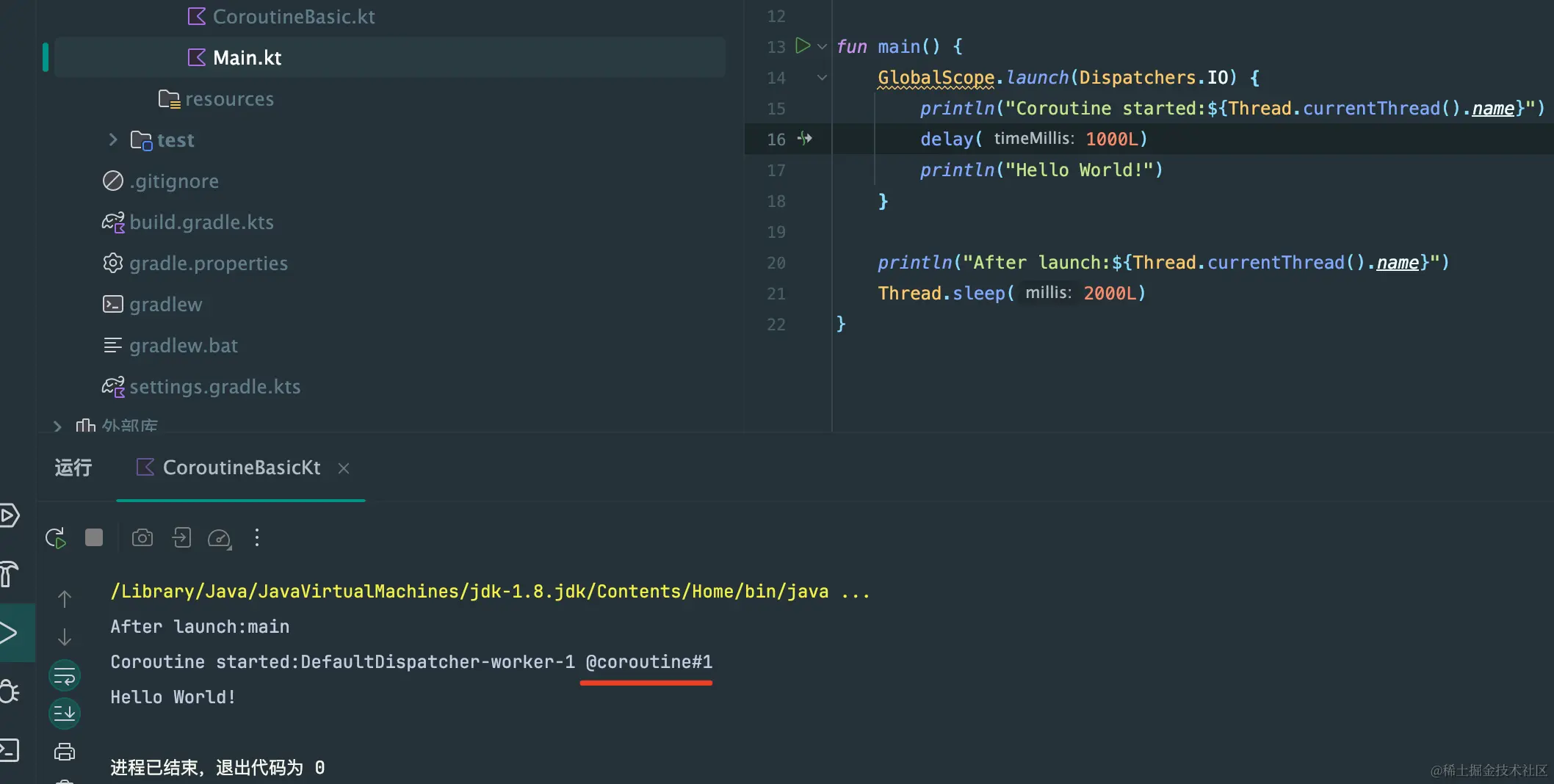Image resolution: width=1554 pixels, height=784 pixels.
Task: Collapse the launch block on line 14
Action: tap(822, 77)
